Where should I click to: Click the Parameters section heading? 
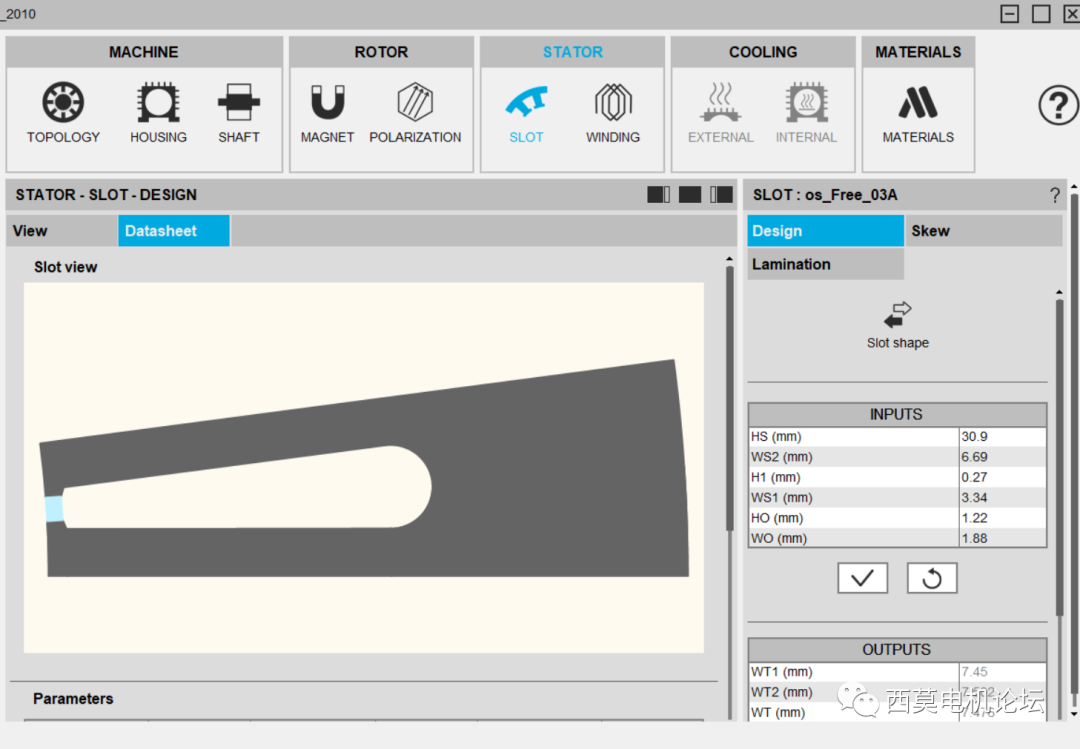tap(73, 699)
